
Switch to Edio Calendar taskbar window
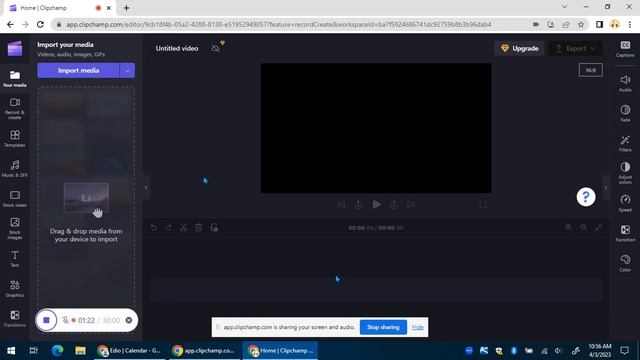pyautogui.click(x=129, y=351)
